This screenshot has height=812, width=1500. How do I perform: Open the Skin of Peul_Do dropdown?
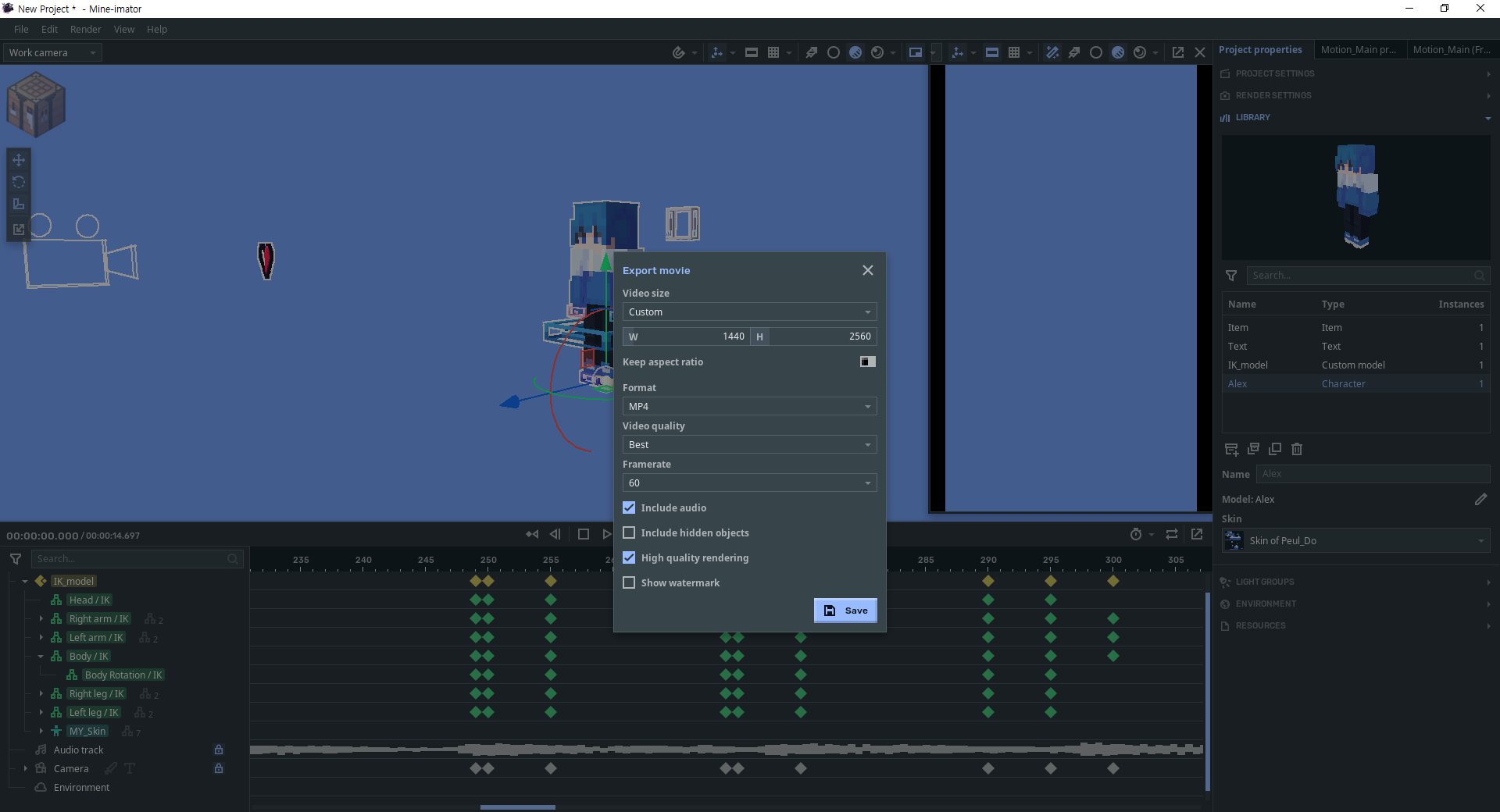click(x=1355, y=540)
